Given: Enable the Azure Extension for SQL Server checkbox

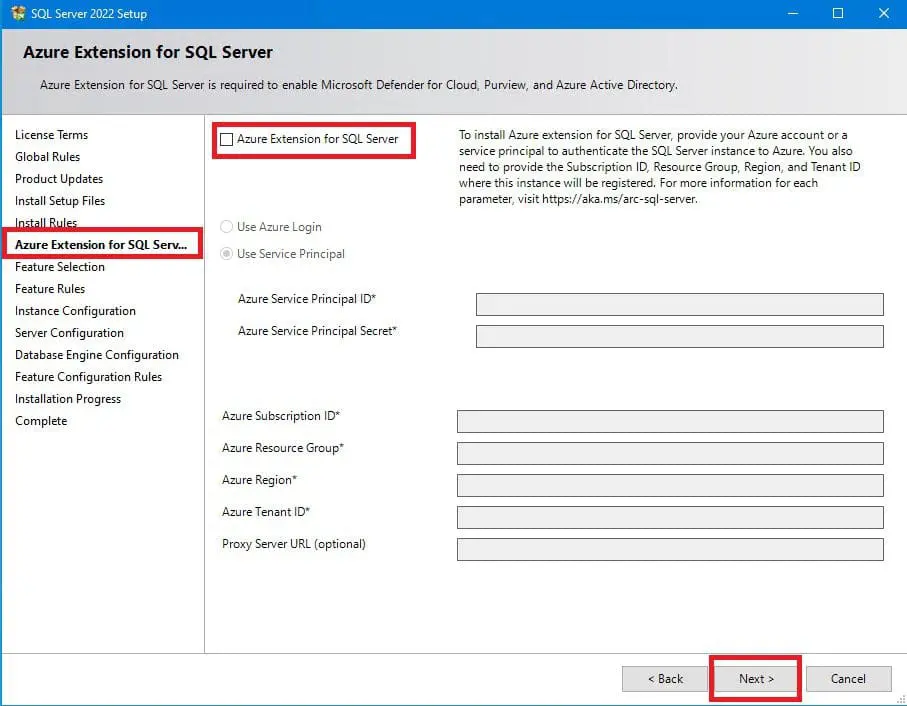Looking at the screenshot, I should click(227, 138).
